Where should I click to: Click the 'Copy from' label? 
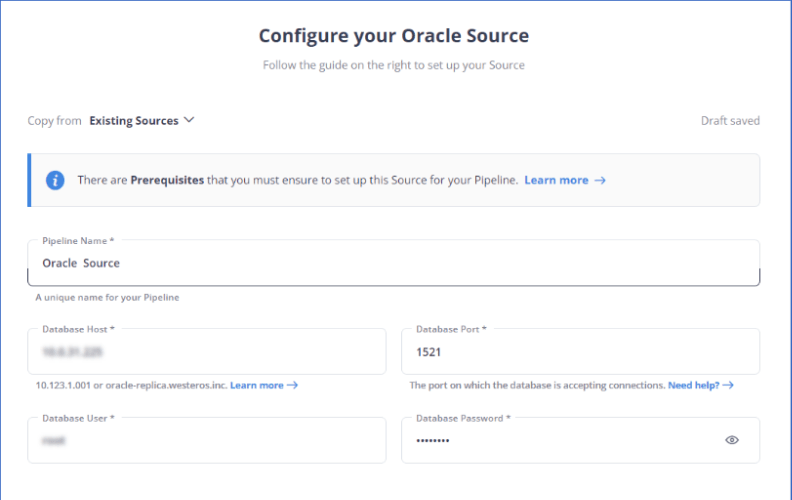pos(54,121)
